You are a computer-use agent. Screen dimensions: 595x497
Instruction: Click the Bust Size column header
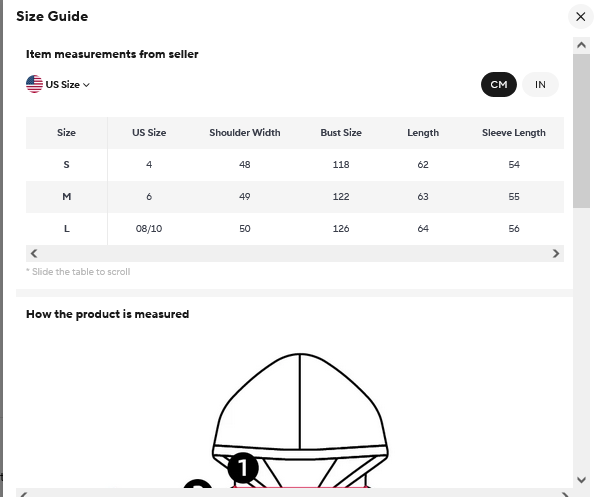coord(341,133)
